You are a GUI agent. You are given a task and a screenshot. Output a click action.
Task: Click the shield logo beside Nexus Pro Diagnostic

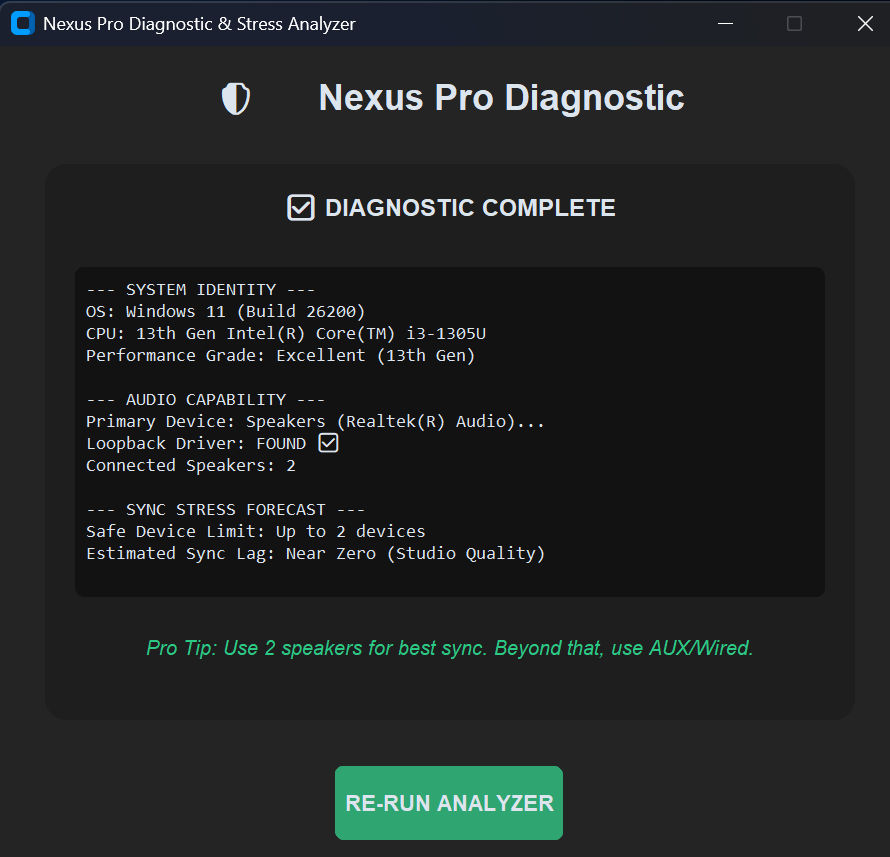(x=236, y=98)
